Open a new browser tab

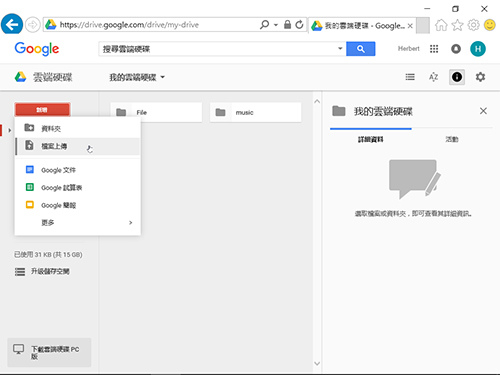click(423, 26)
